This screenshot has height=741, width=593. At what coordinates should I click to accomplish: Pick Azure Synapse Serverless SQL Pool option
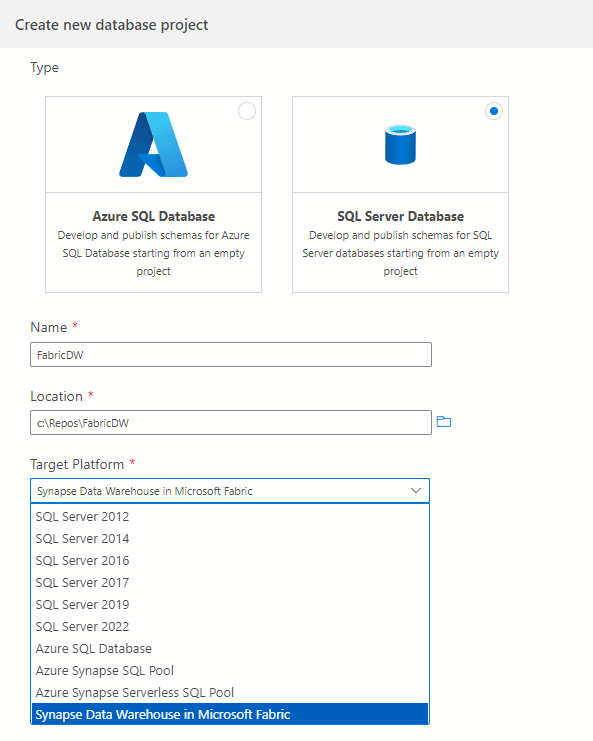coord(230,692)
